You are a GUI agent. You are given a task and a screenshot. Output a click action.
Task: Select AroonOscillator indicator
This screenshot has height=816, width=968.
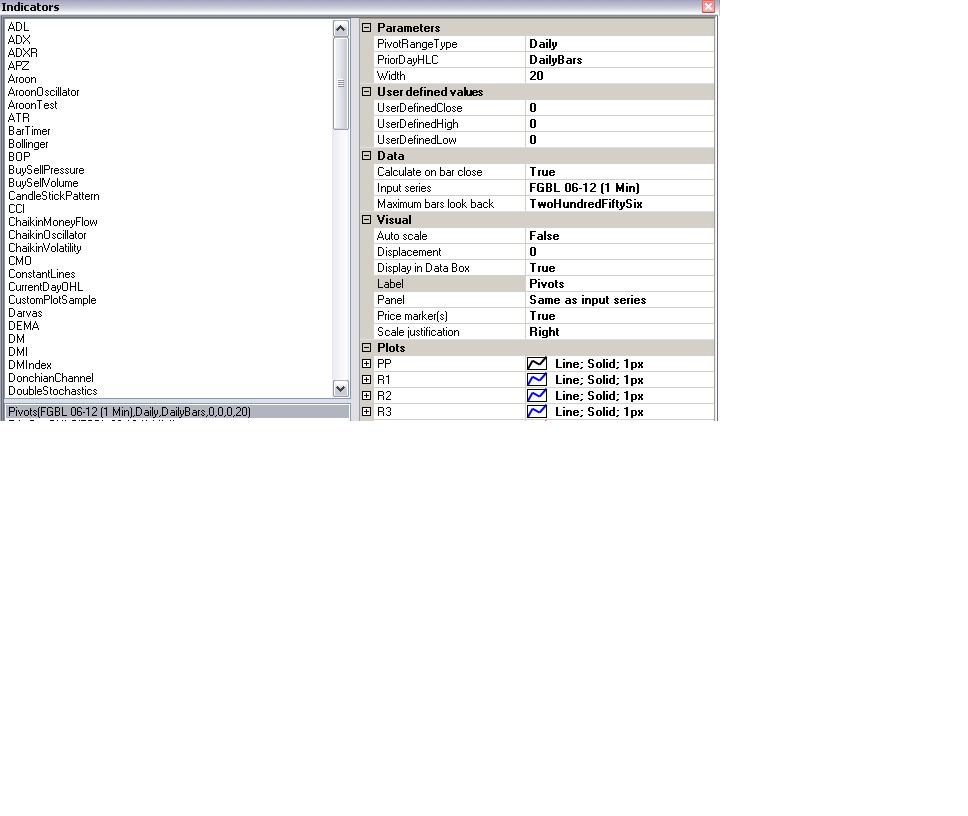[44, 92]
